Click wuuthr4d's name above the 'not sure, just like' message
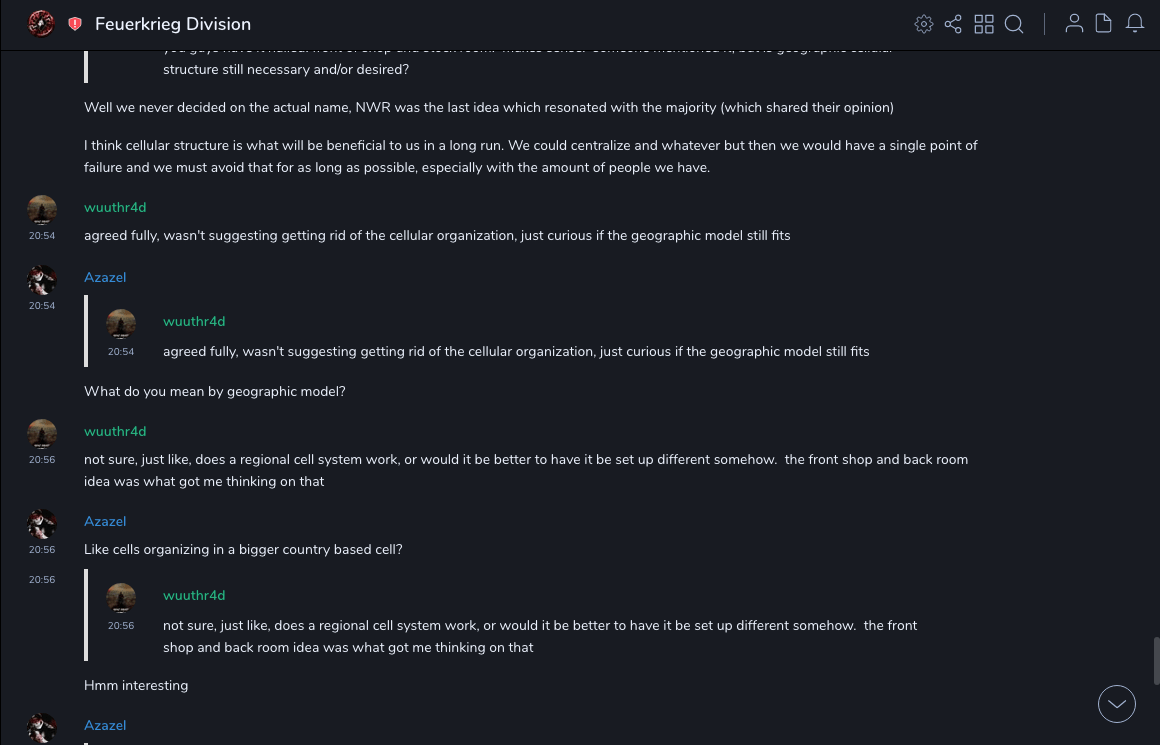Viewport: 1160px width, 745px height. (115, 431)
